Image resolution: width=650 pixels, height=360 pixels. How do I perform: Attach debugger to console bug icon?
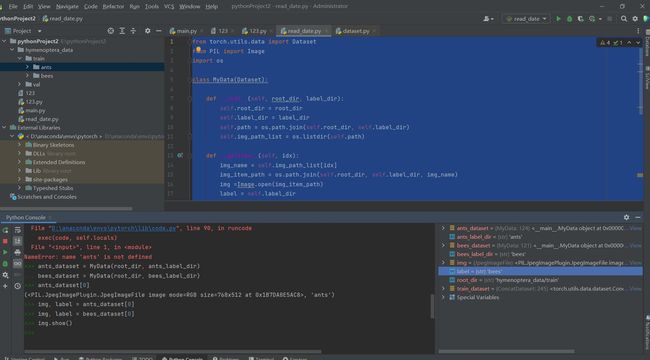point(5,263)
